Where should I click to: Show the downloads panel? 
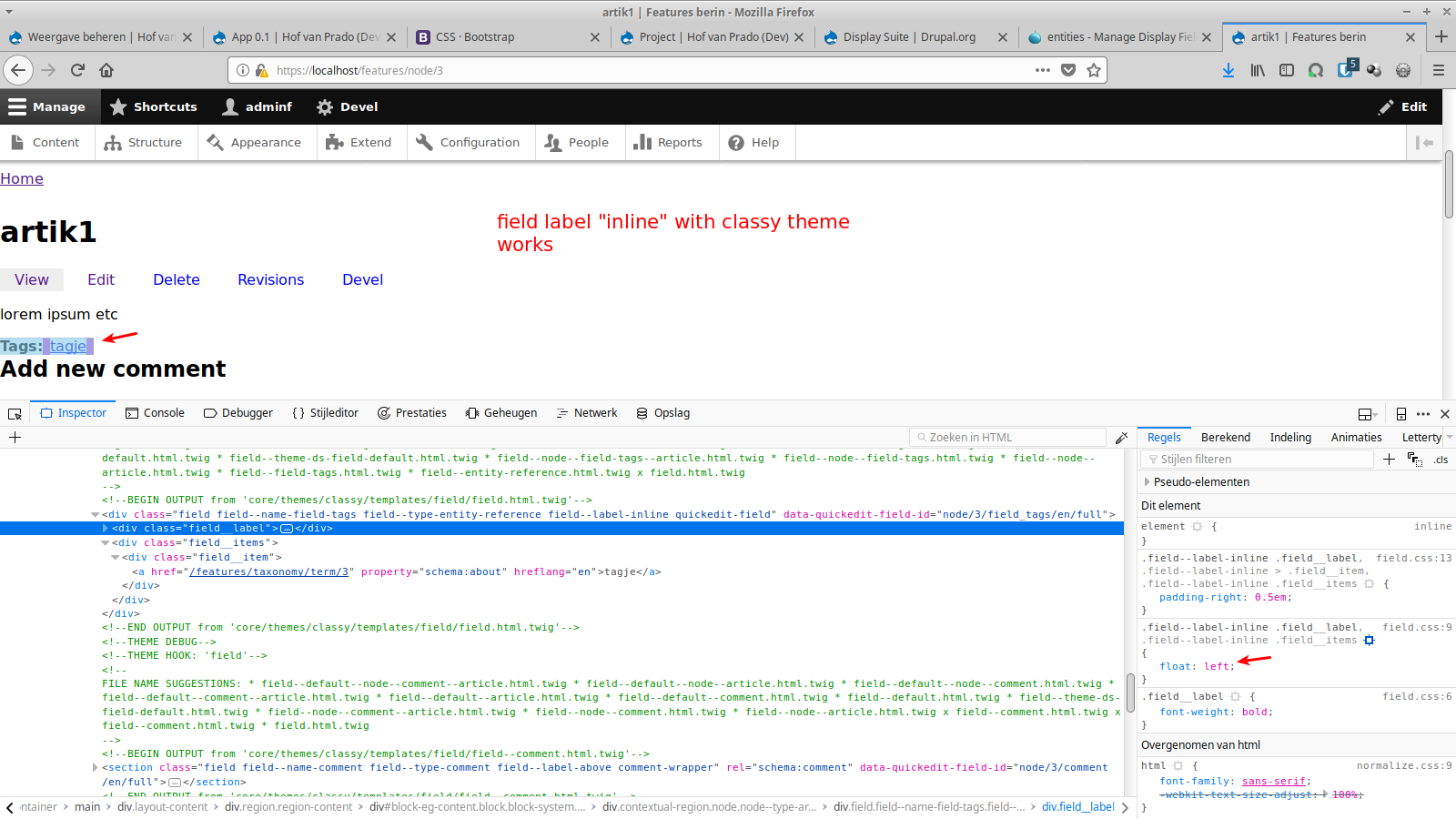(x=1228, y=70)
